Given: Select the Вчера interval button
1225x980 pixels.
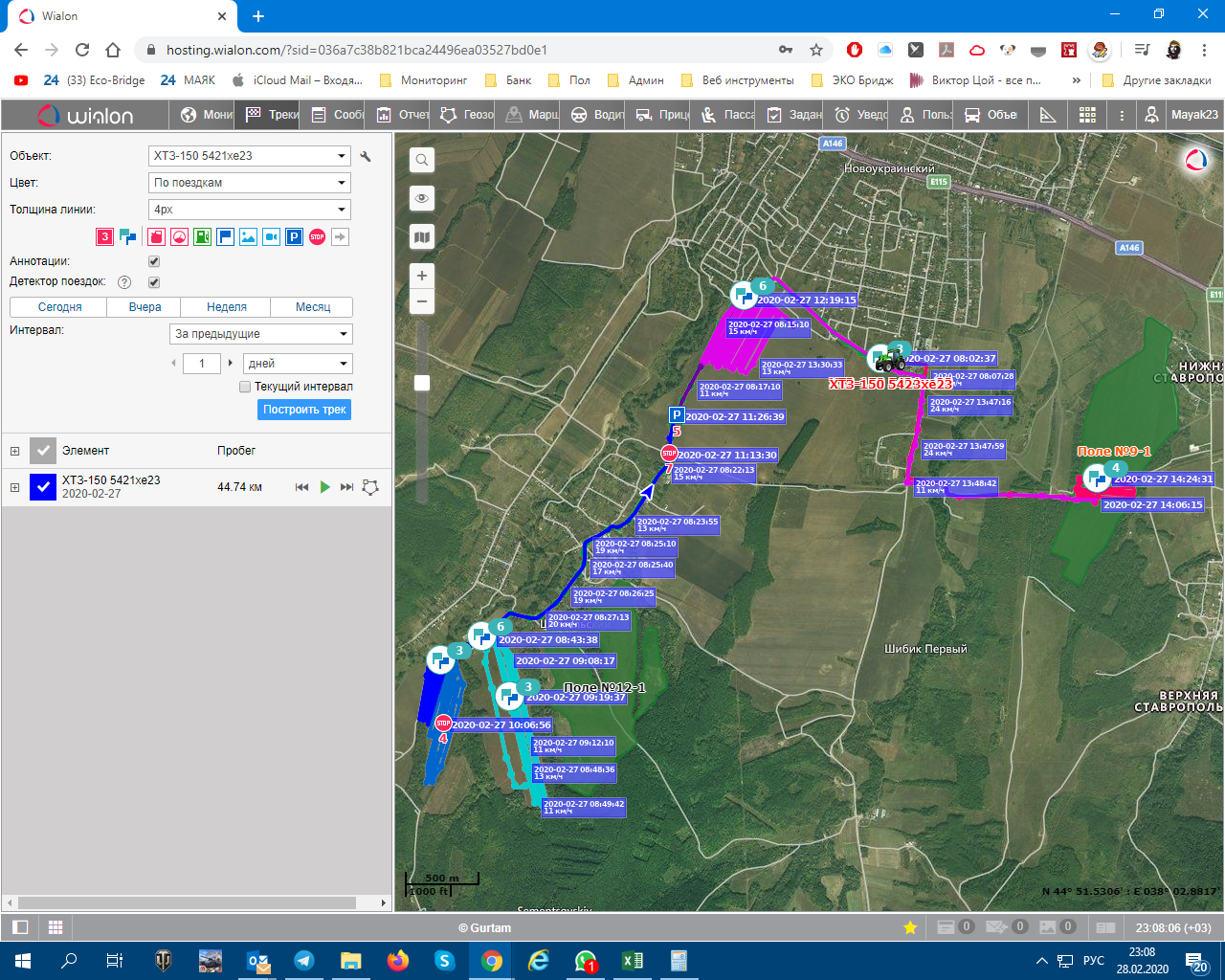Looking at the screenshot, I should coord(145,307).
